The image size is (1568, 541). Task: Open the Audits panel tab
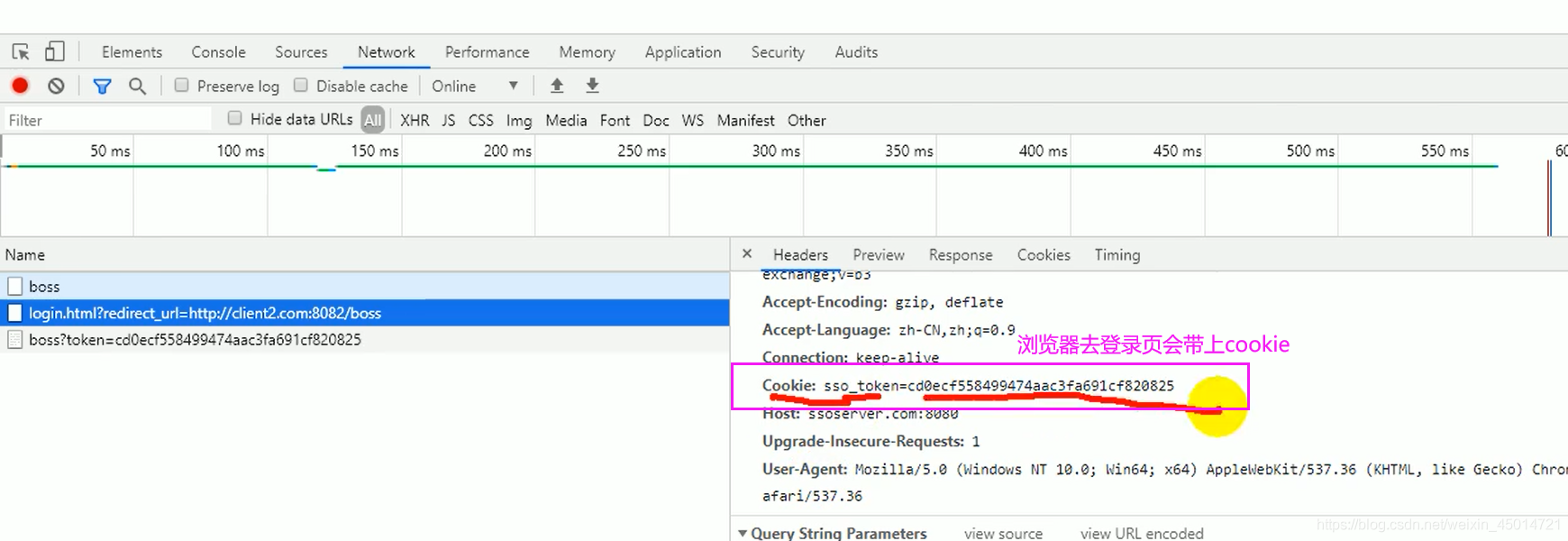point(856,51)
